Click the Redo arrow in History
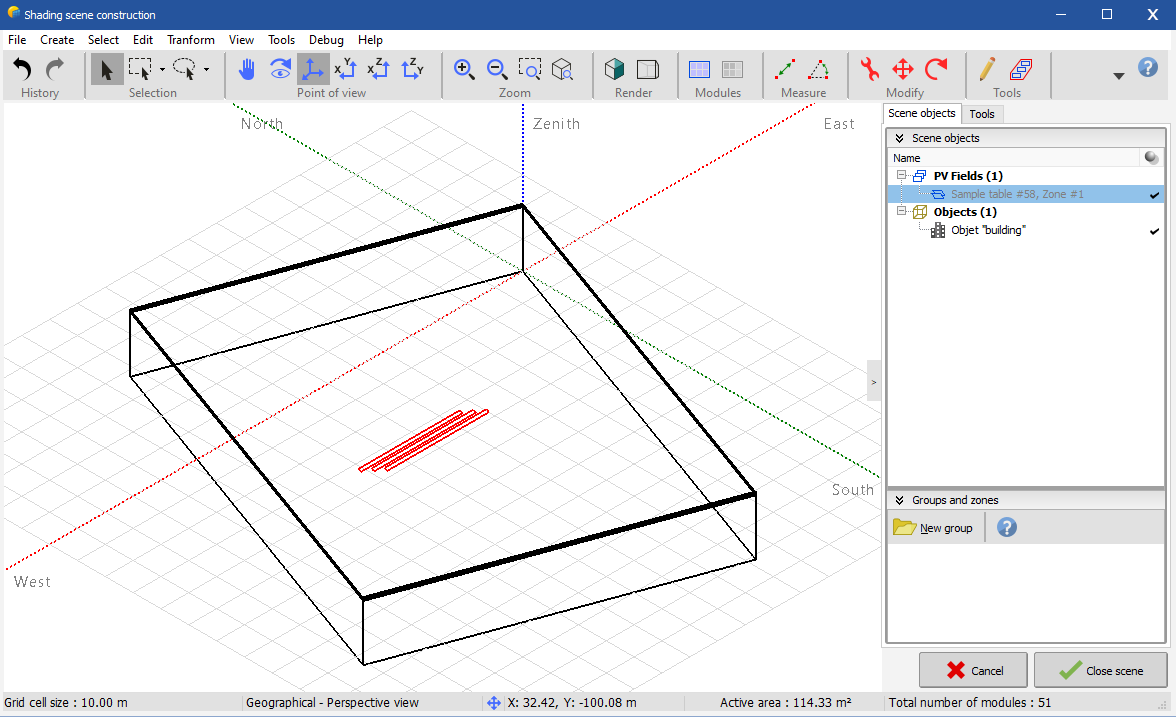The image size is (1176, 717). pyautogui.click(x=55, y=70)
